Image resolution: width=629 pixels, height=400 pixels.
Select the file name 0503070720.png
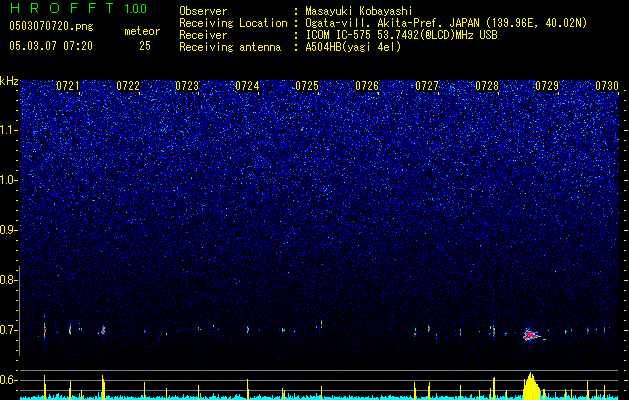tap(51, 26)
